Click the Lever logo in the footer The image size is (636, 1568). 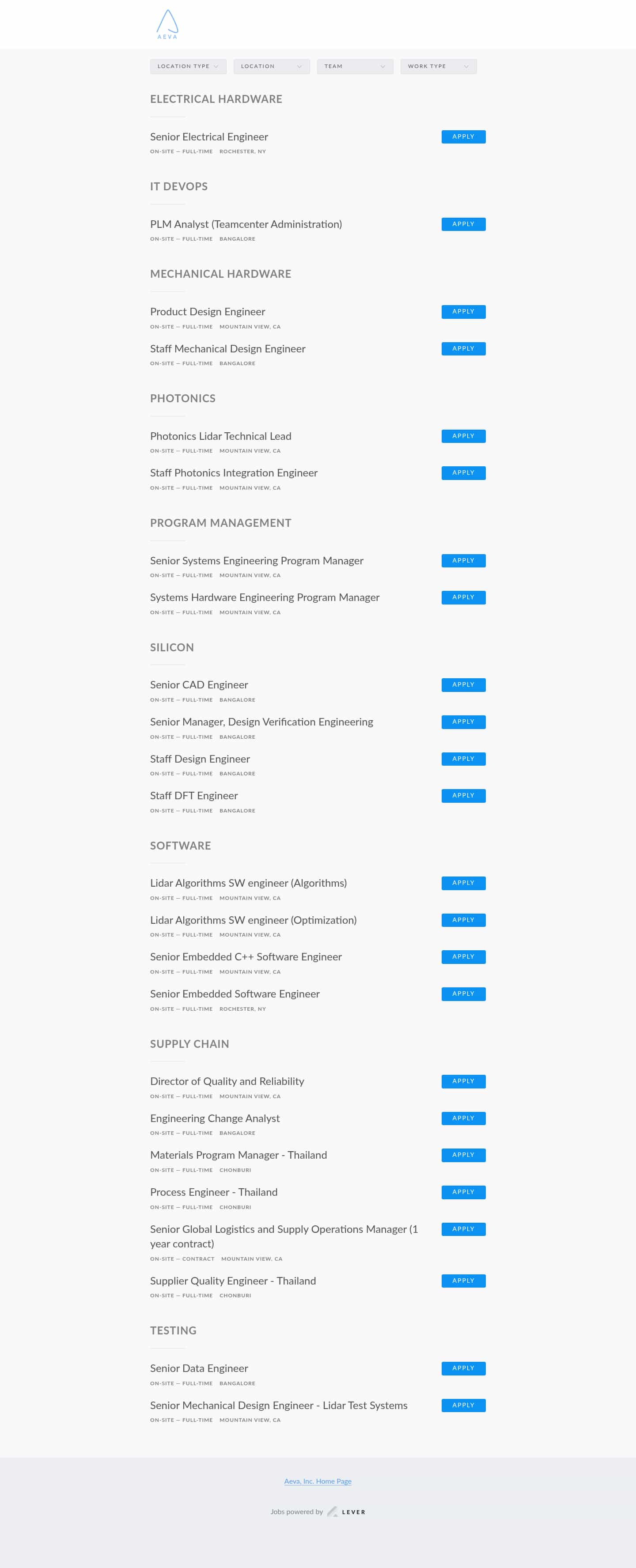pyautogui.click(x=347, y=1511)
